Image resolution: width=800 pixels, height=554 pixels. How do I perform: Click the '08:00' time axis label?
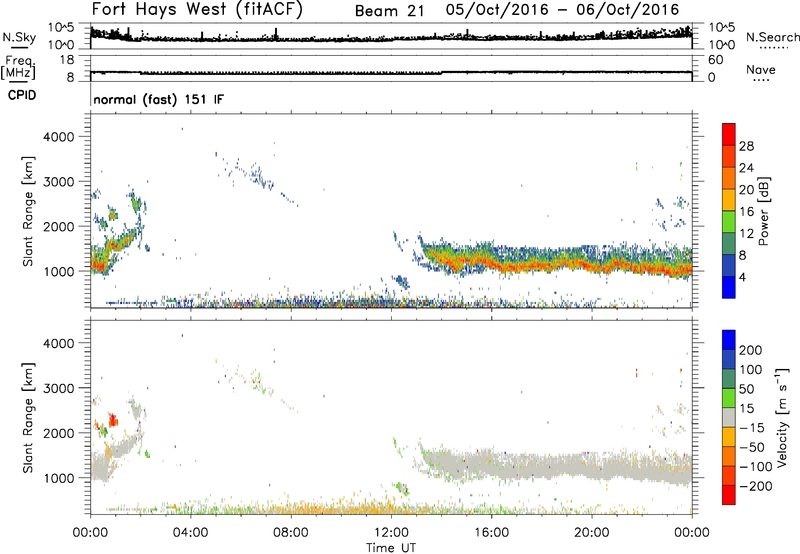[x=291, y=533]
